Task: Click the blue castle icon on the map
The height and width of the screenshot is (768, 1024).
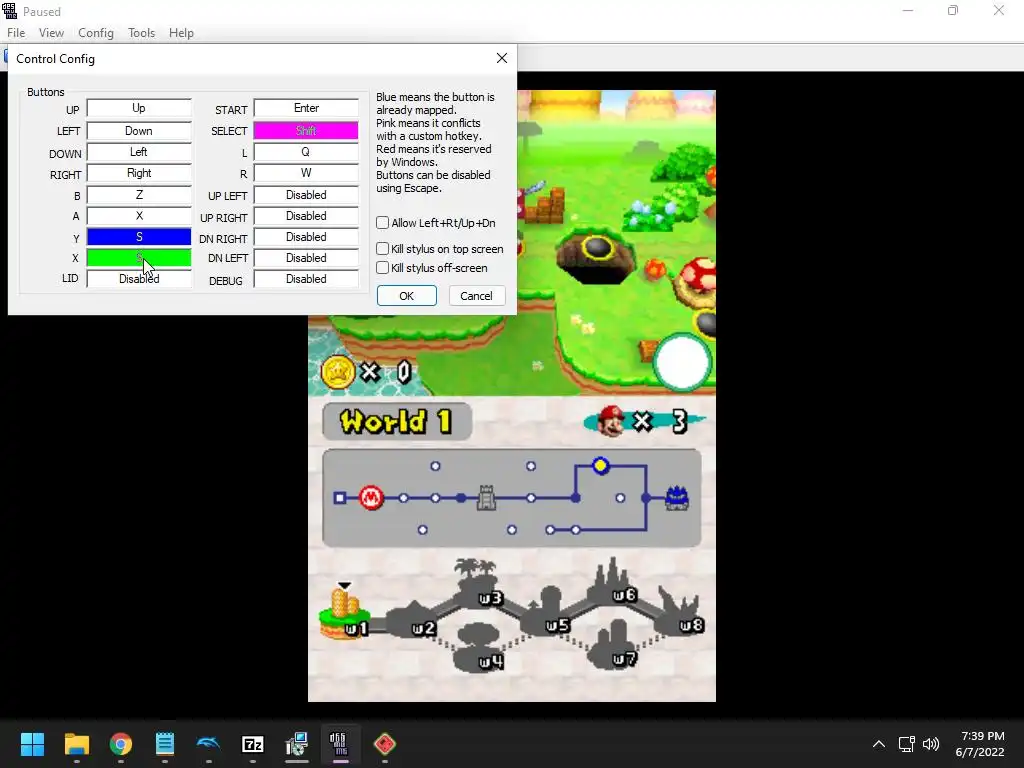Action: 677,498
